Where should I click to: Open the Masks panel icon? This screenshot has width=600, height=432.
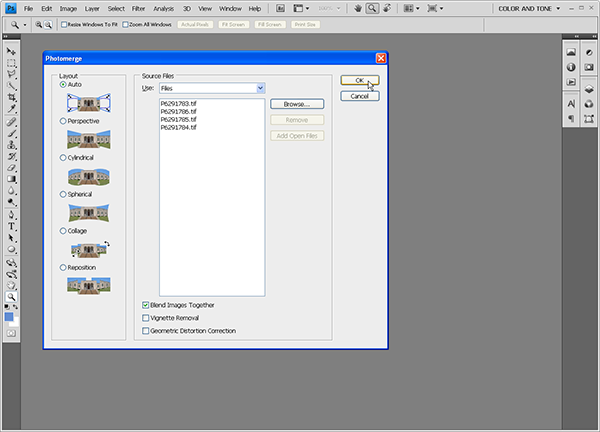tap(589, 67)
